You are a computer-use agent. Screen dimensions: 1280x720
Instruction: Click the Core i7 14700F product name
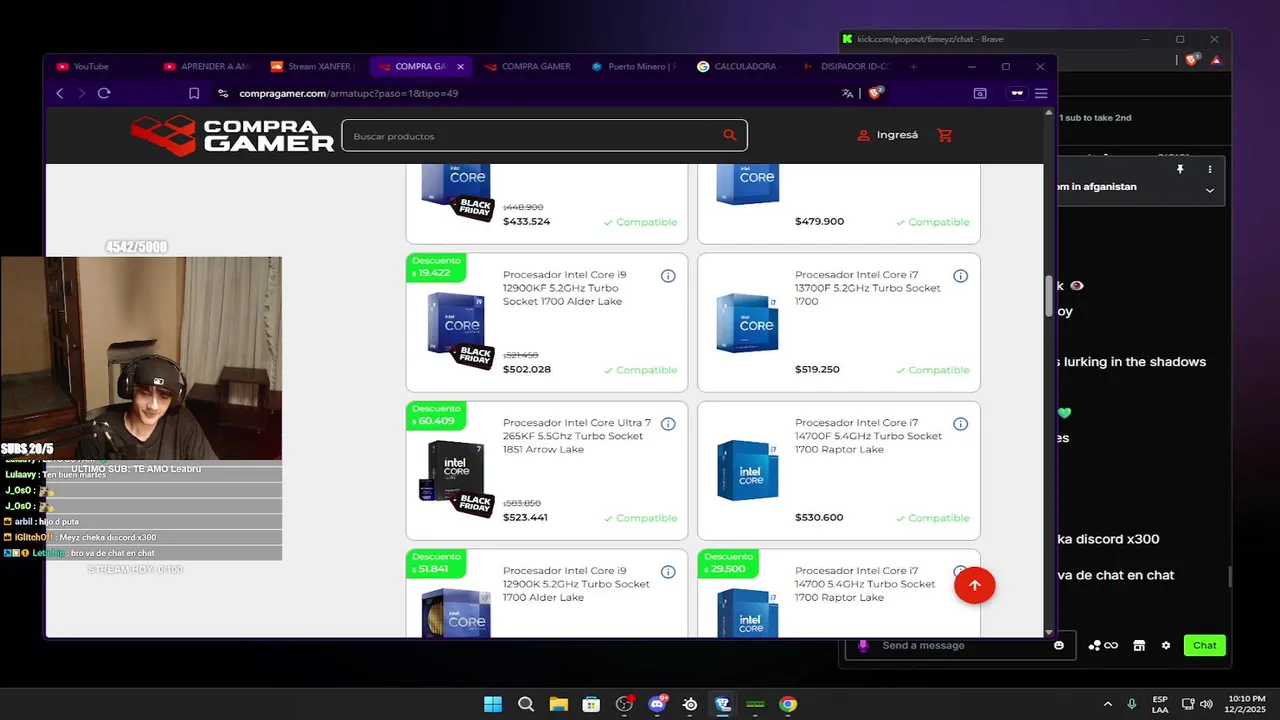tap(869, 436)
